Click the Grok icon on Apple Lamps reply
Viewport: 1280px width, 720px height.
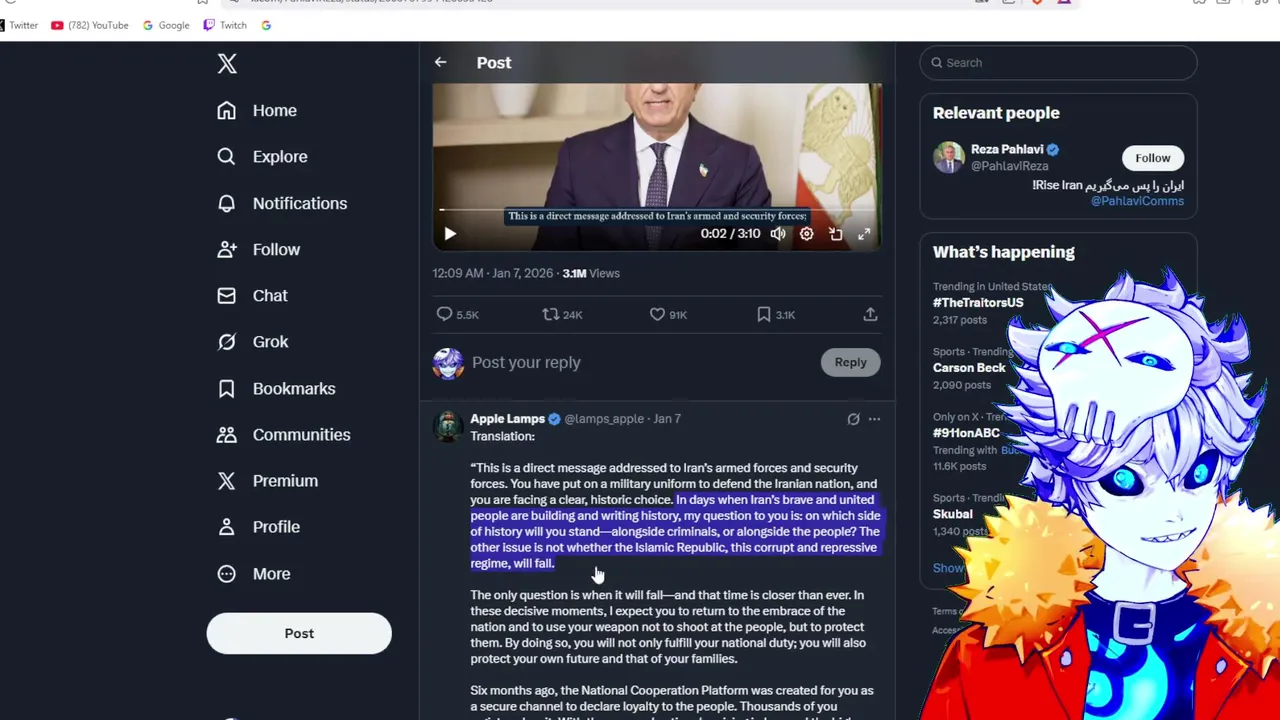(x=853, y=419)
